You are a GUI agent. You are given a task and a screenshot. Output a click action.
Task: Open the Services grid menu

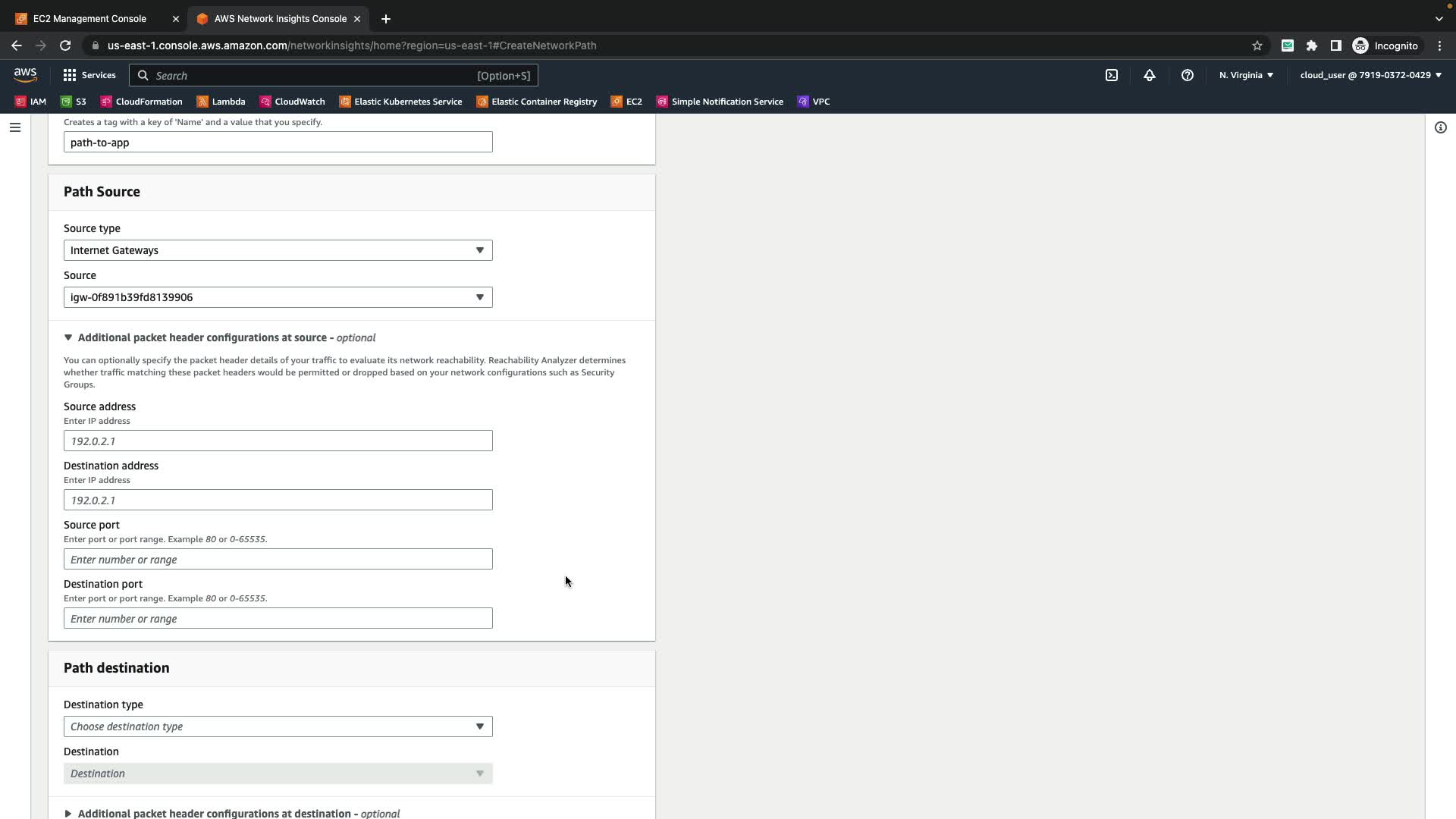pyautogui.click(x=89, y=75)
